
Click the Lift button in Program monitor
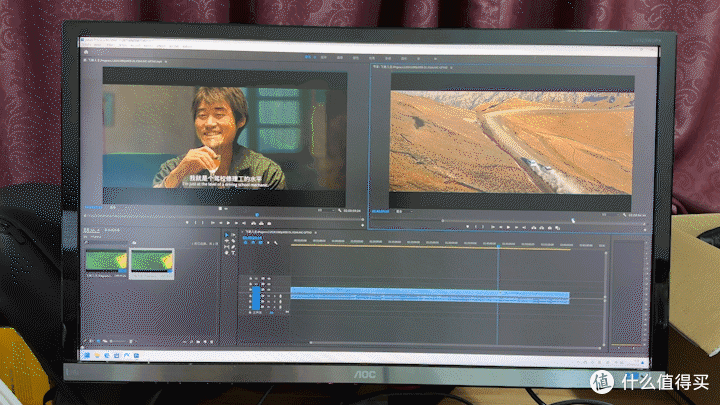[x=534, y=228]
